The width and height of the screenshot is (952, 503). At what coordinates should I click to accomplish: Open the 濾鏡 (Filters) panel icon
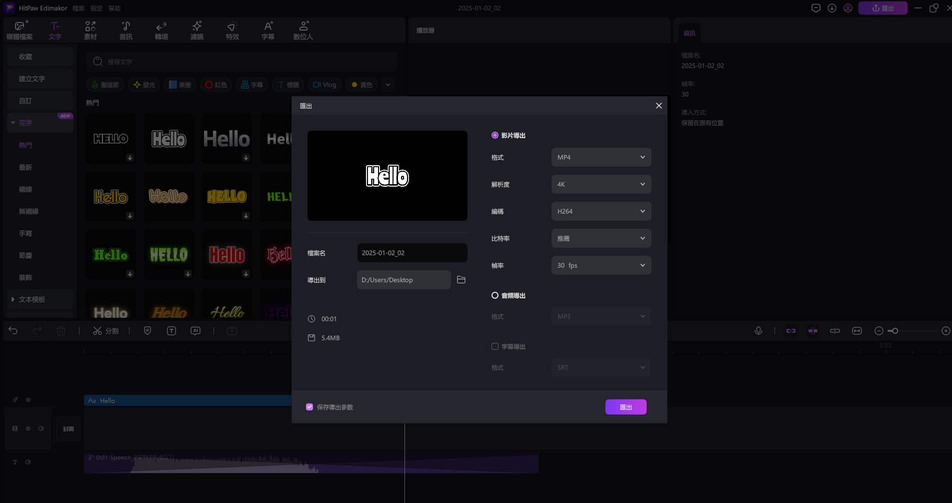[197, 30]
